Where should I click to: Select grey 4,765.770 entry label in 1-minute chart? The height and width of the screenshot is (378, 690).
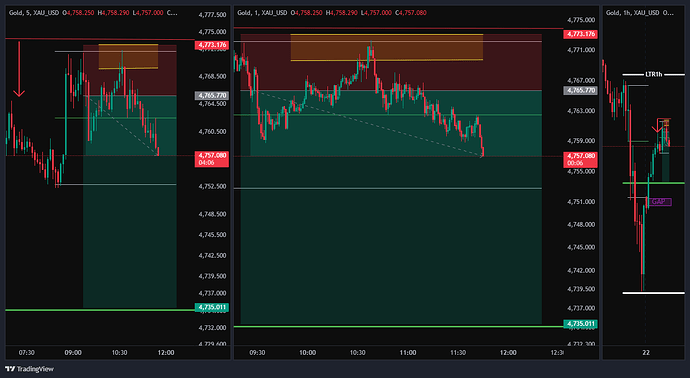point(580,90)
